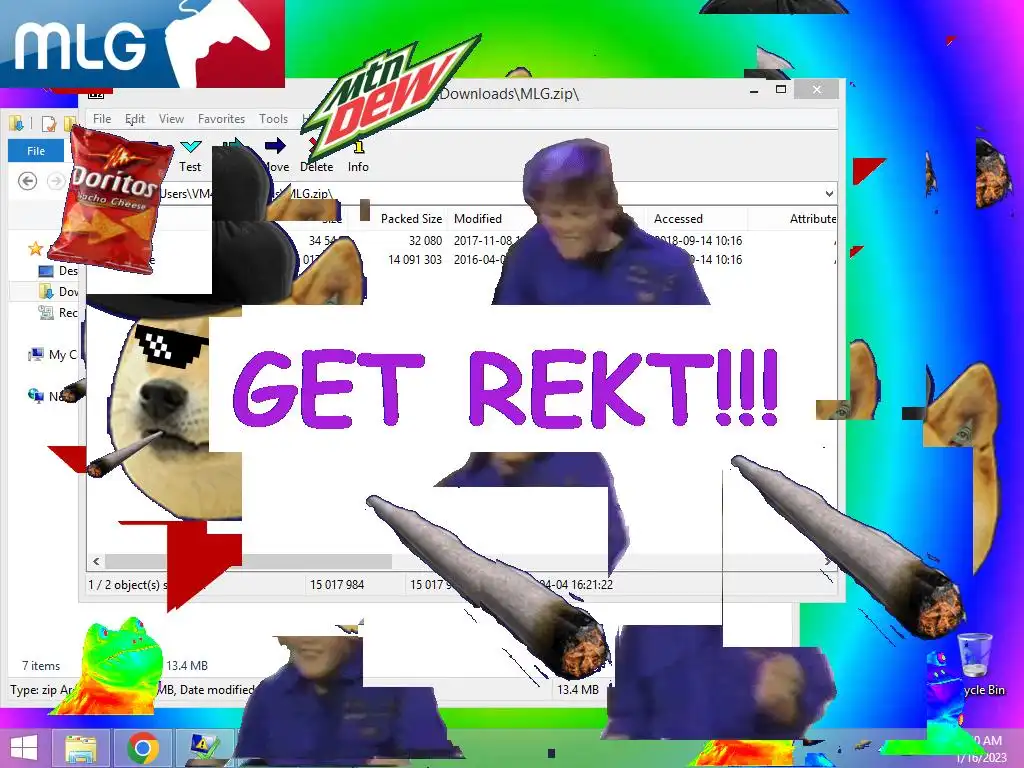Image resolution: width=1024 pixels, height=768 pixels.
Task: Open the Favorites menu in 7-Zip
Action: (221, 119)
